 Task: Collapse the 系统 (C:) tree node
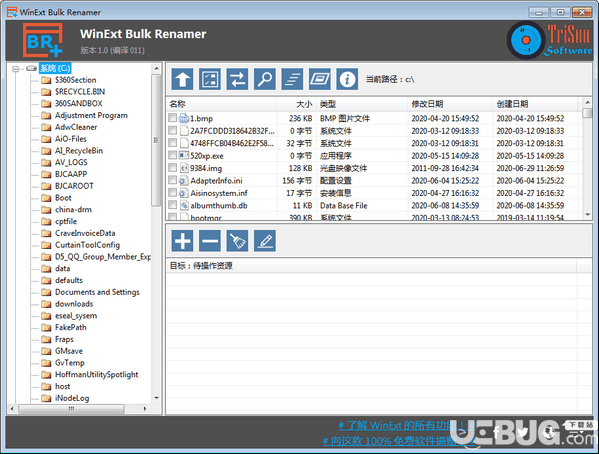(x=15, y=69)
